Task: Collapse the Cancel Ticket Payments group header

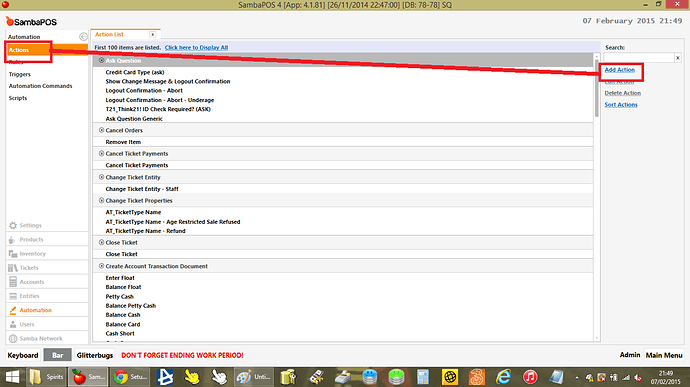Action: pos(101,154)
